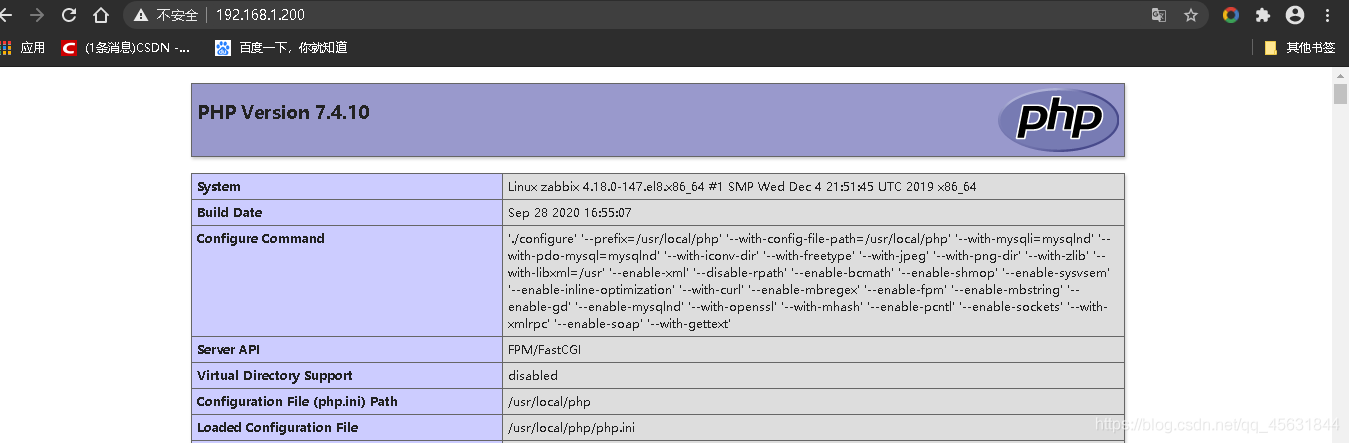Open the Chrome profile avatar
The height and width of the screenshot is (443, 1349).
click(x=1295, y=15)
